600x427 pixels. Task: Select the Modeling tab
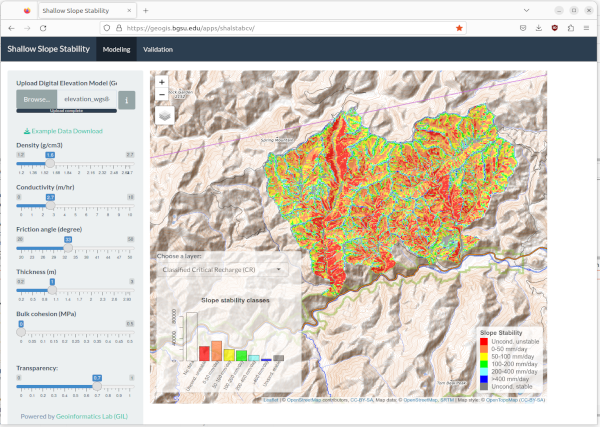point(116,48)
